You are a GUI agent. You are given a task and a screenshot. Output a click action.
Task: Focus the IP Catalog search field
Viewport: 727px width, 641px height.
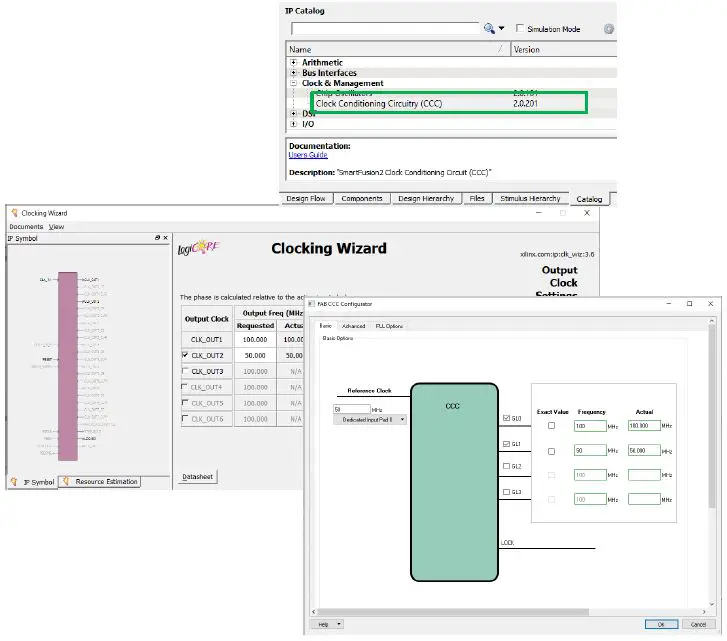[385, 28]
